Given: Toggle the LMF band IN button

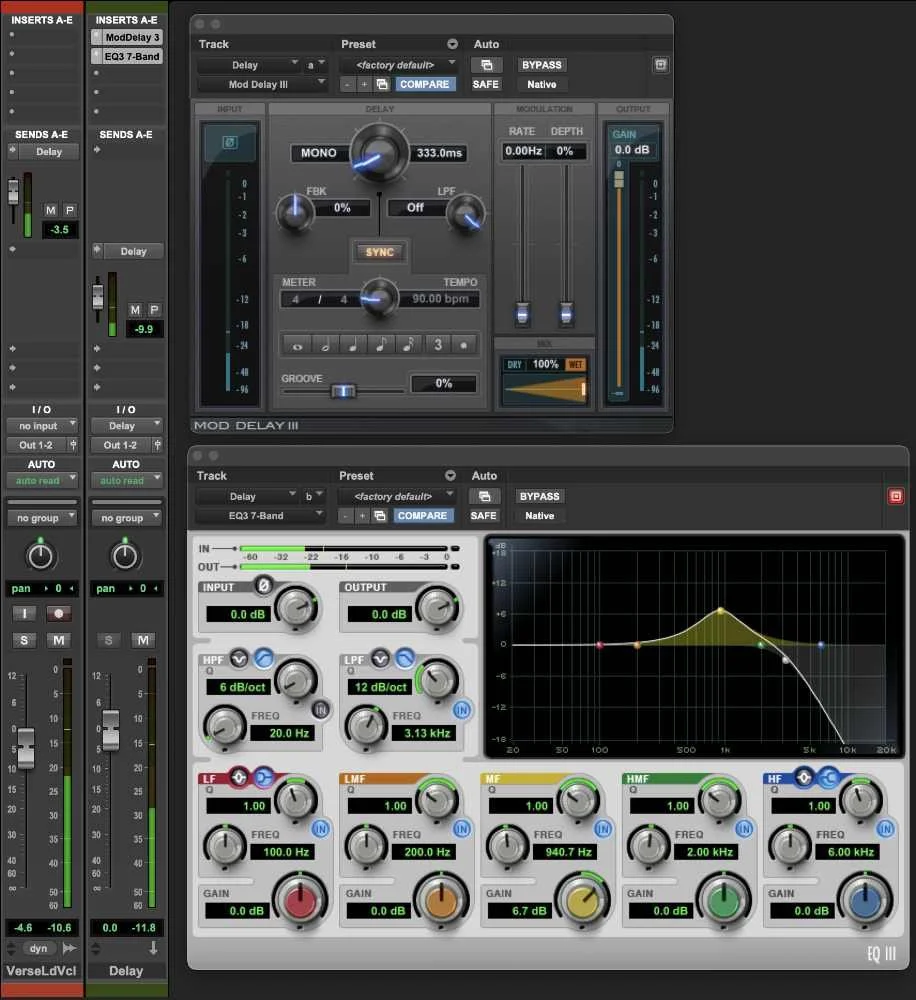Looking at the screenshot, I should [x=462, y=828].
